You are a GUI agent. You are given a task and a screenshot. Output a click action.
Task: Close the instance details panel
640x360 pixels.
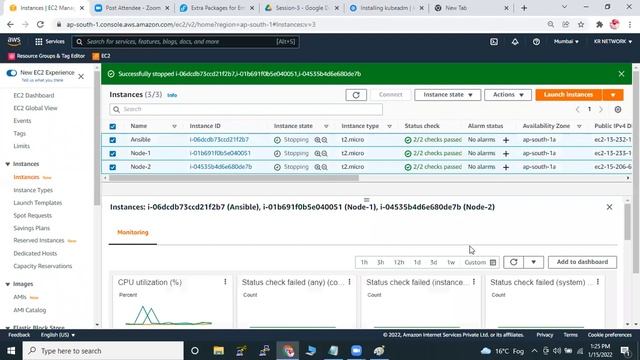point(609,207)
